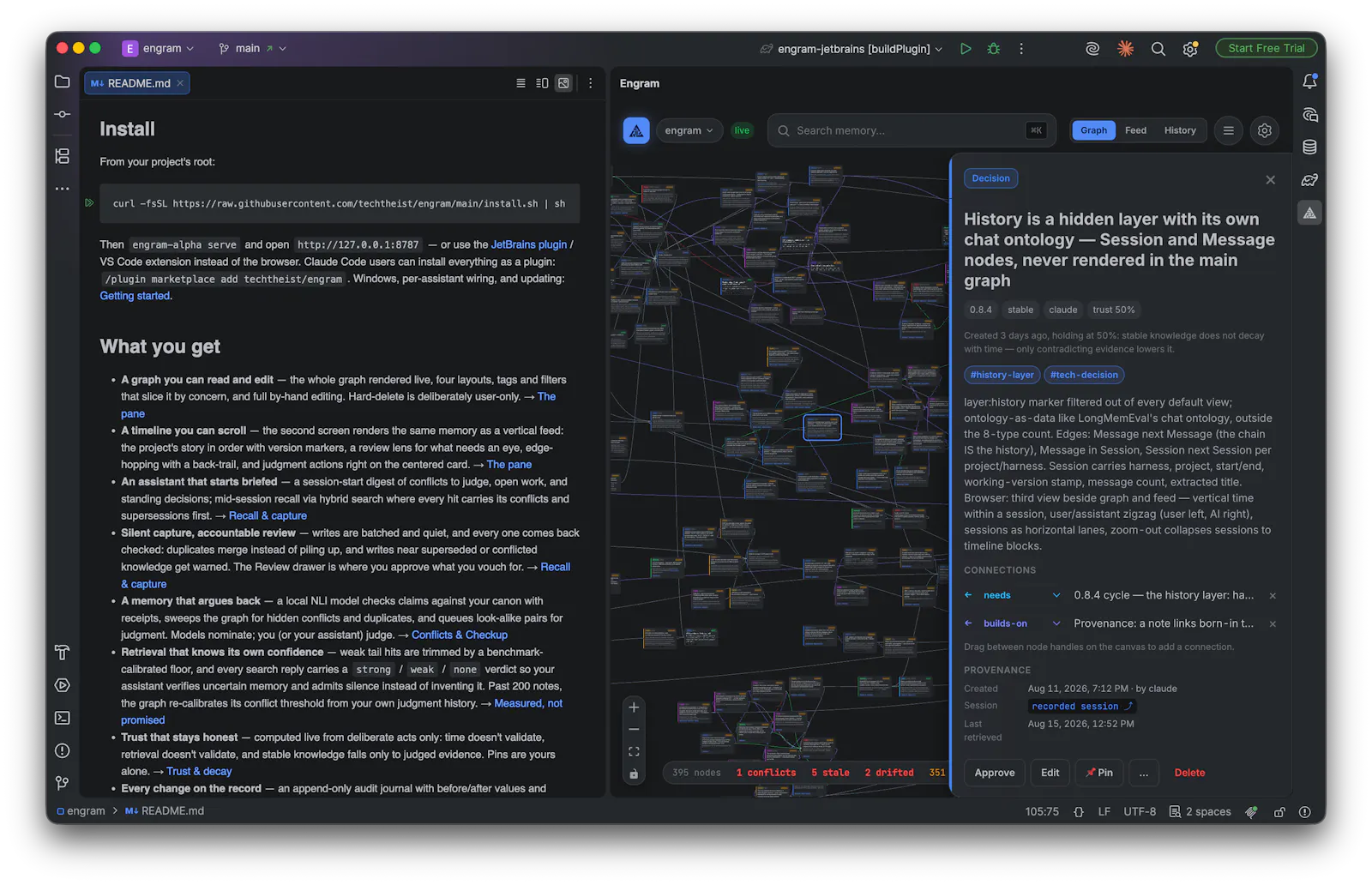Remove the needs connection
The image size is (1372, 885).
(1273, 595)
